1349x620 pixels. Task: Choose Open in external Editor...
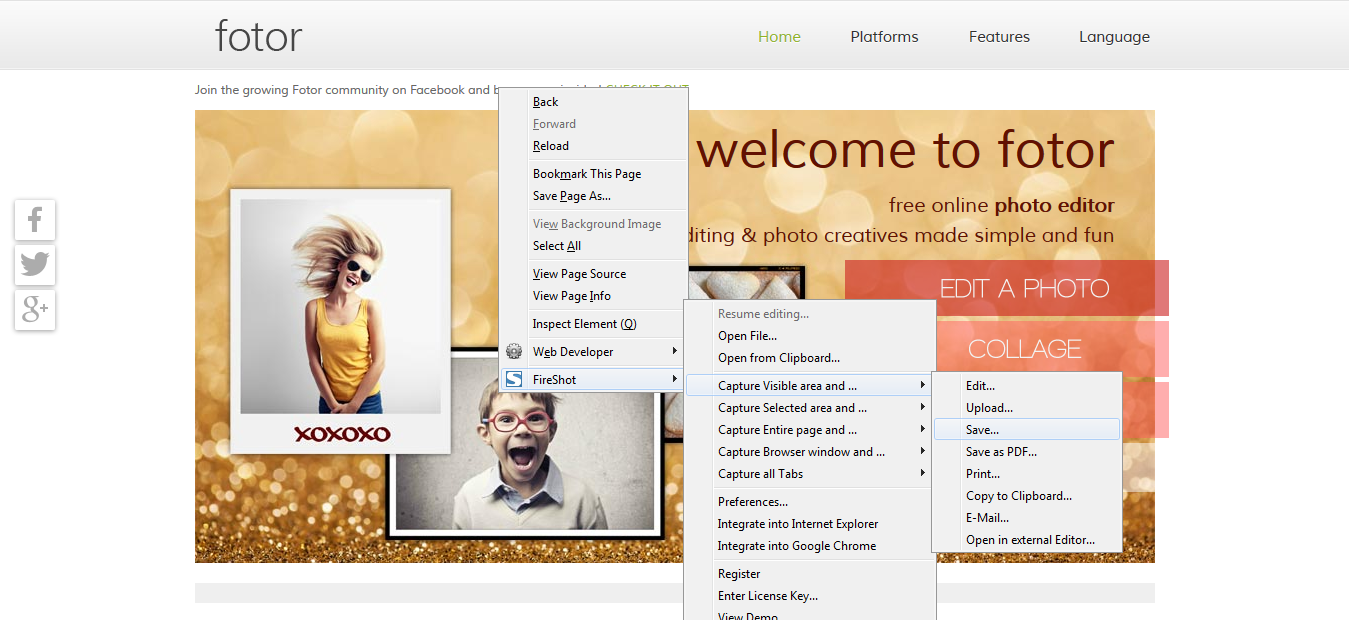(1027, 540)
